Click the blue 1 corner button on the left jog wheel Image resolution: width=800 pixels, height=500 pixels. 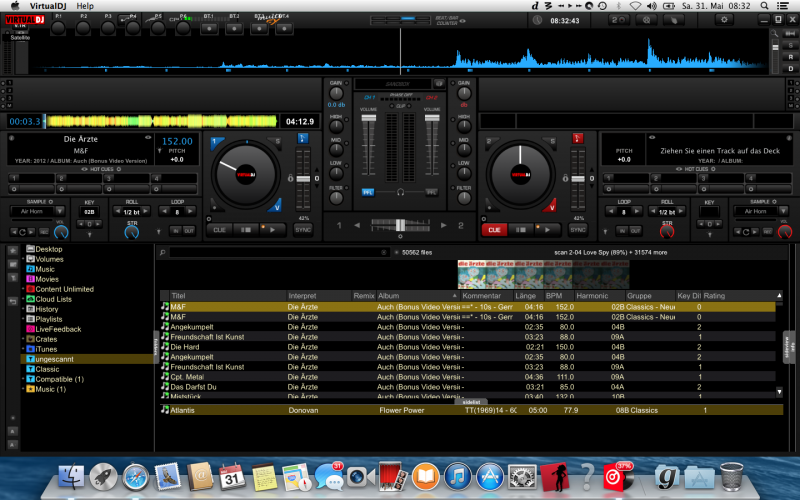tap(215, 142)
